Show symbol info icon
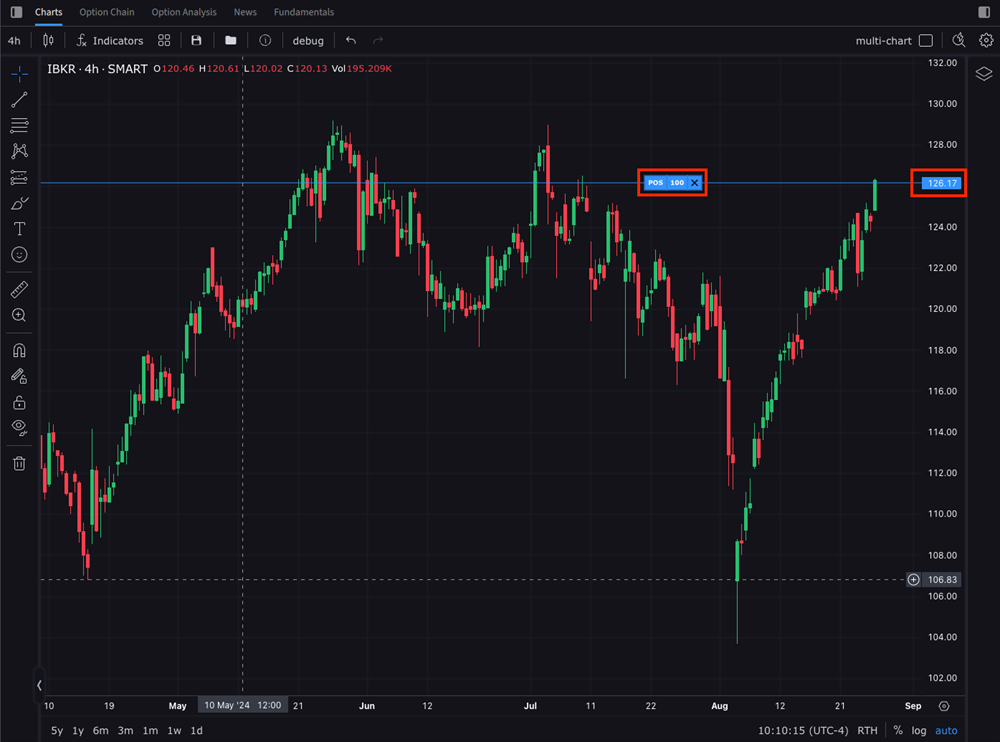This screenshot has width=1000, height=742. (265, 40)
